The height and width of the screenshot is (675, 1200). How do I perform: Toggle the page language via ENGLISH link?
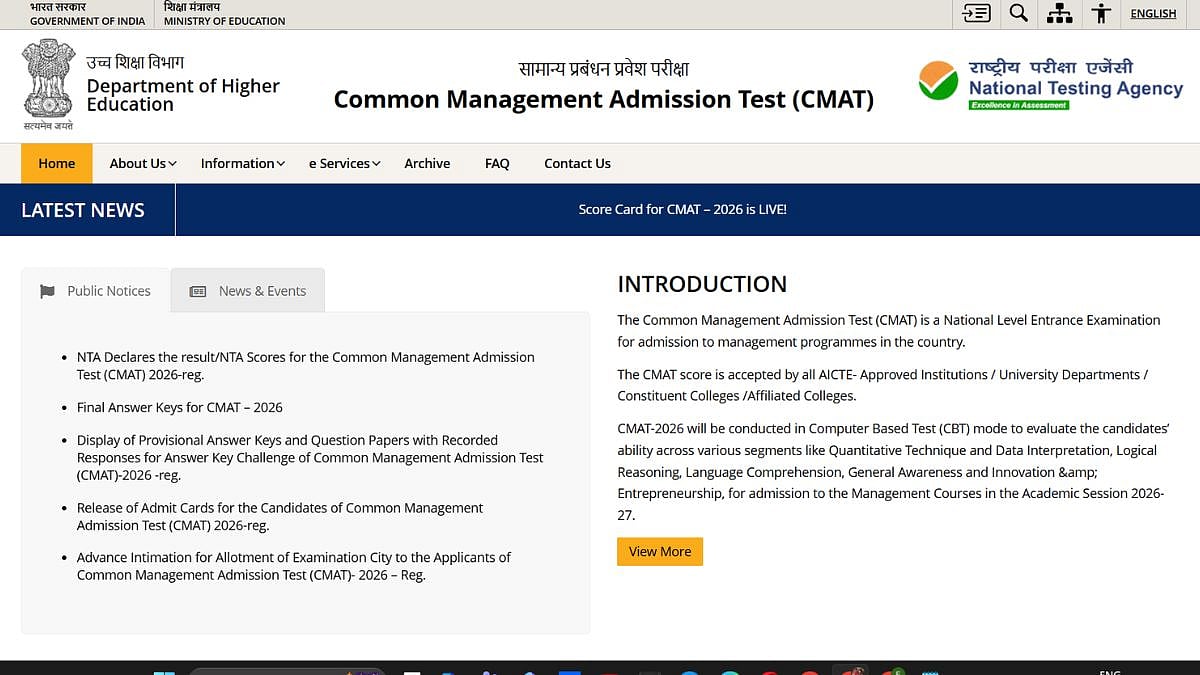pos(1153,13)
